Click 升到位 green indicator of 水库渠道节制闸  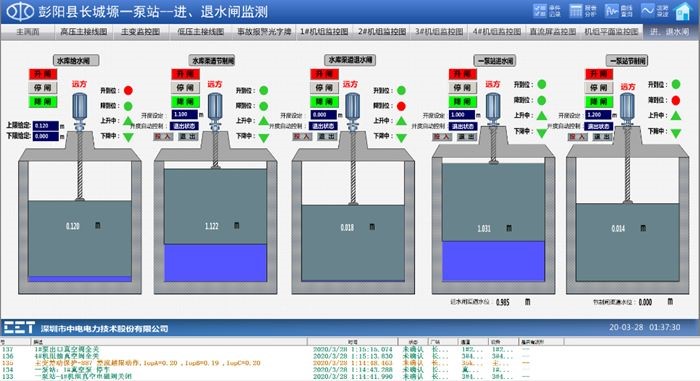264,91
